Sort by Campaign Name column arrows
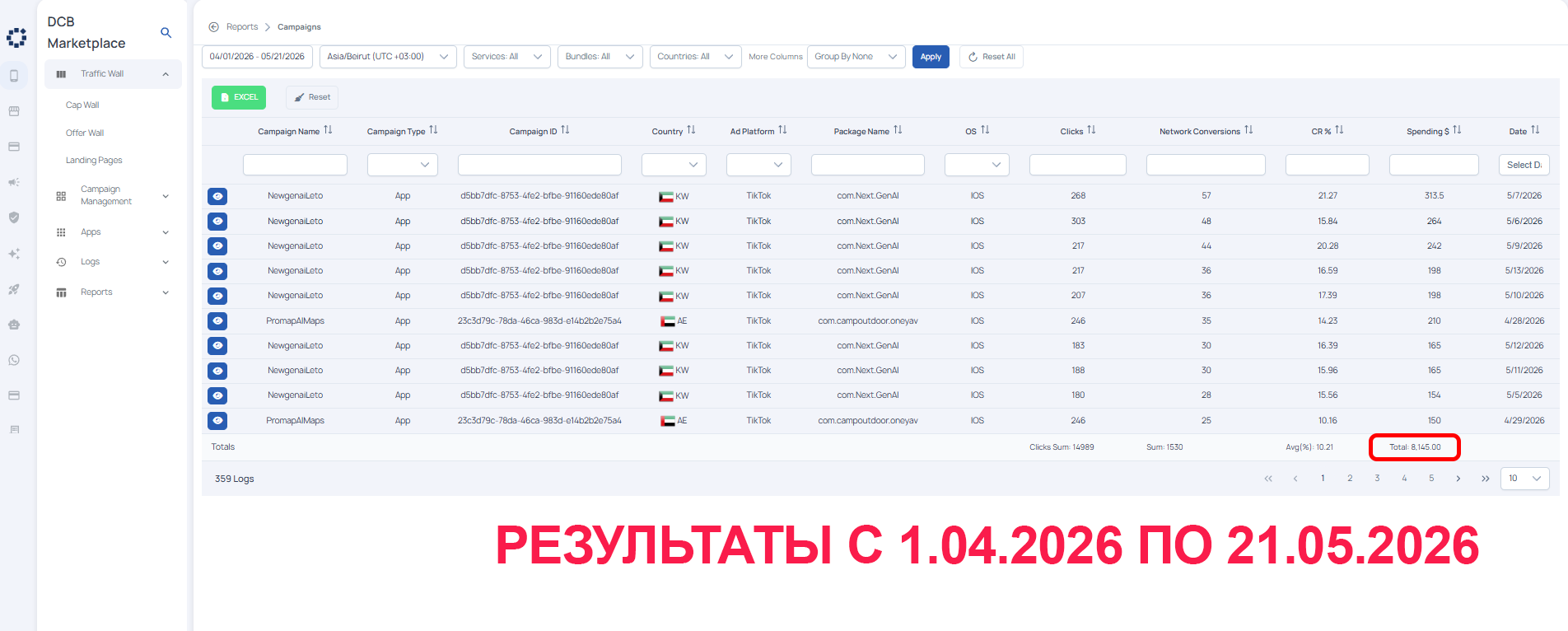The height and width of the screenshot is (631, 1568). (x=329, y=130)
